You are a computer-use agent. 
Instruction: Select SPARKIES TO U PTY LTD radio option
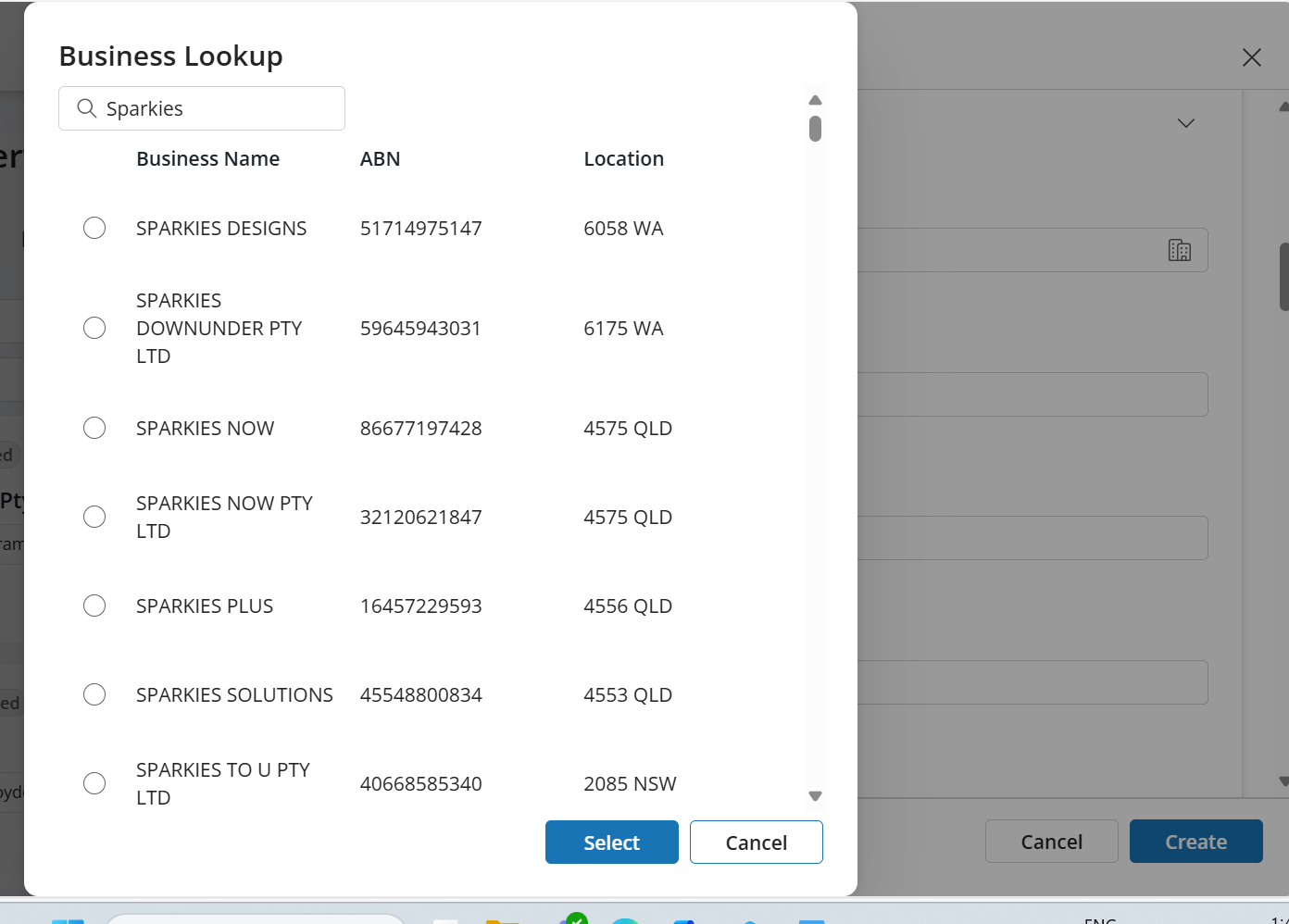[94, 783]
